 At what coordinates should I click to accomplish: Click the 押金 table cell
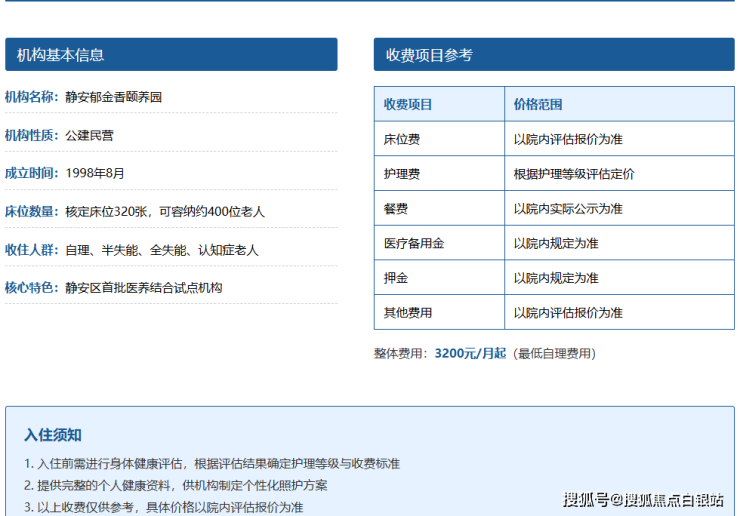click(439, 278)
